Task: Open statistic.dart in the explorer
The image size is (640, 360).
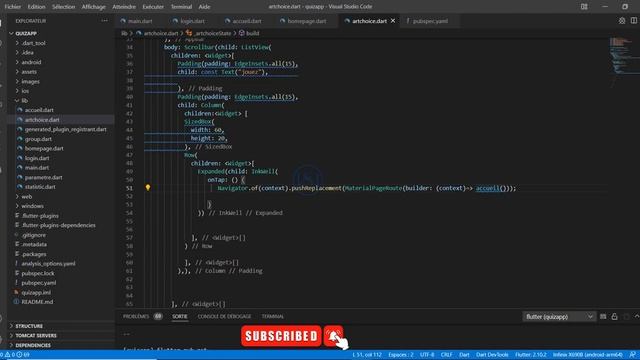Action: click(x=40, y=187)
